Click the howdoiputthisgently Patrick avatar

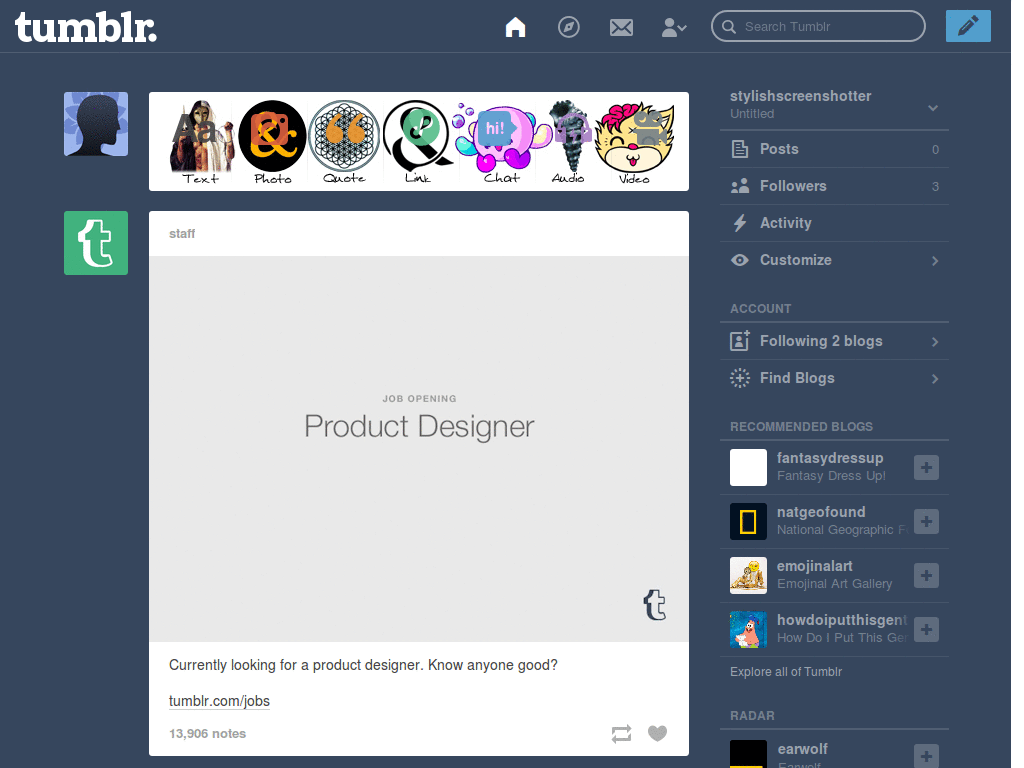748,630
